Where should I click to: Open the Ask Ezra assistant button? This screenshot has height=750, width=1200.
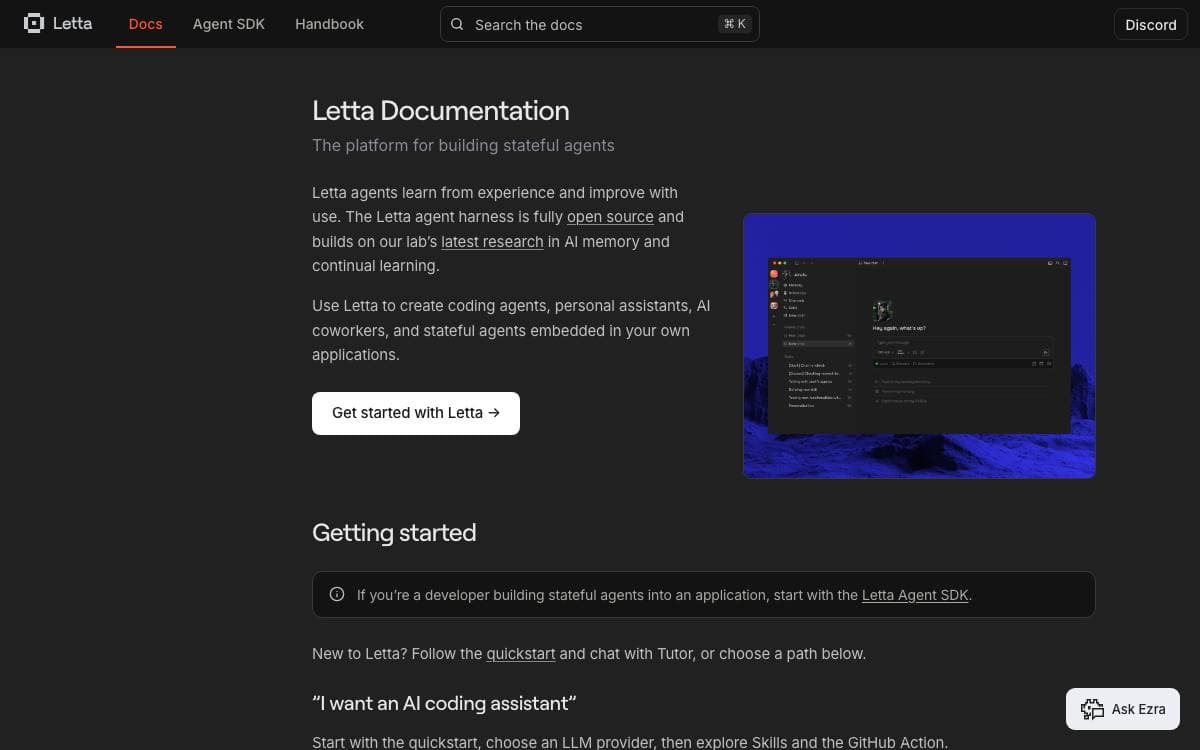click(x=1123, y=709)
